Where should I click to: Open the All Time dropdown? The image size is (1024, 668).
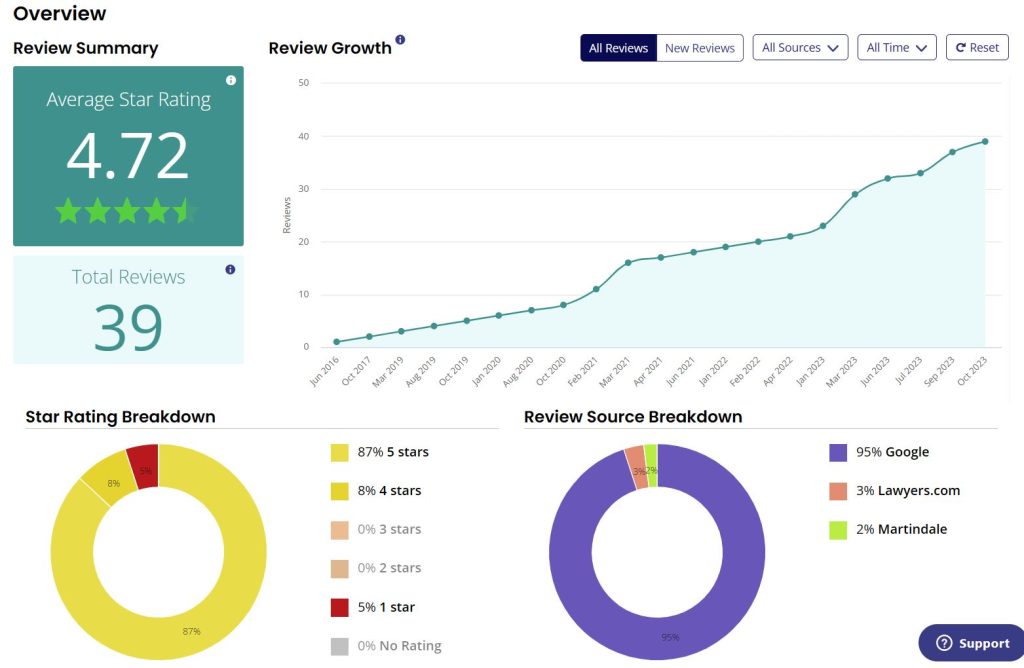(x=897, y=48)
